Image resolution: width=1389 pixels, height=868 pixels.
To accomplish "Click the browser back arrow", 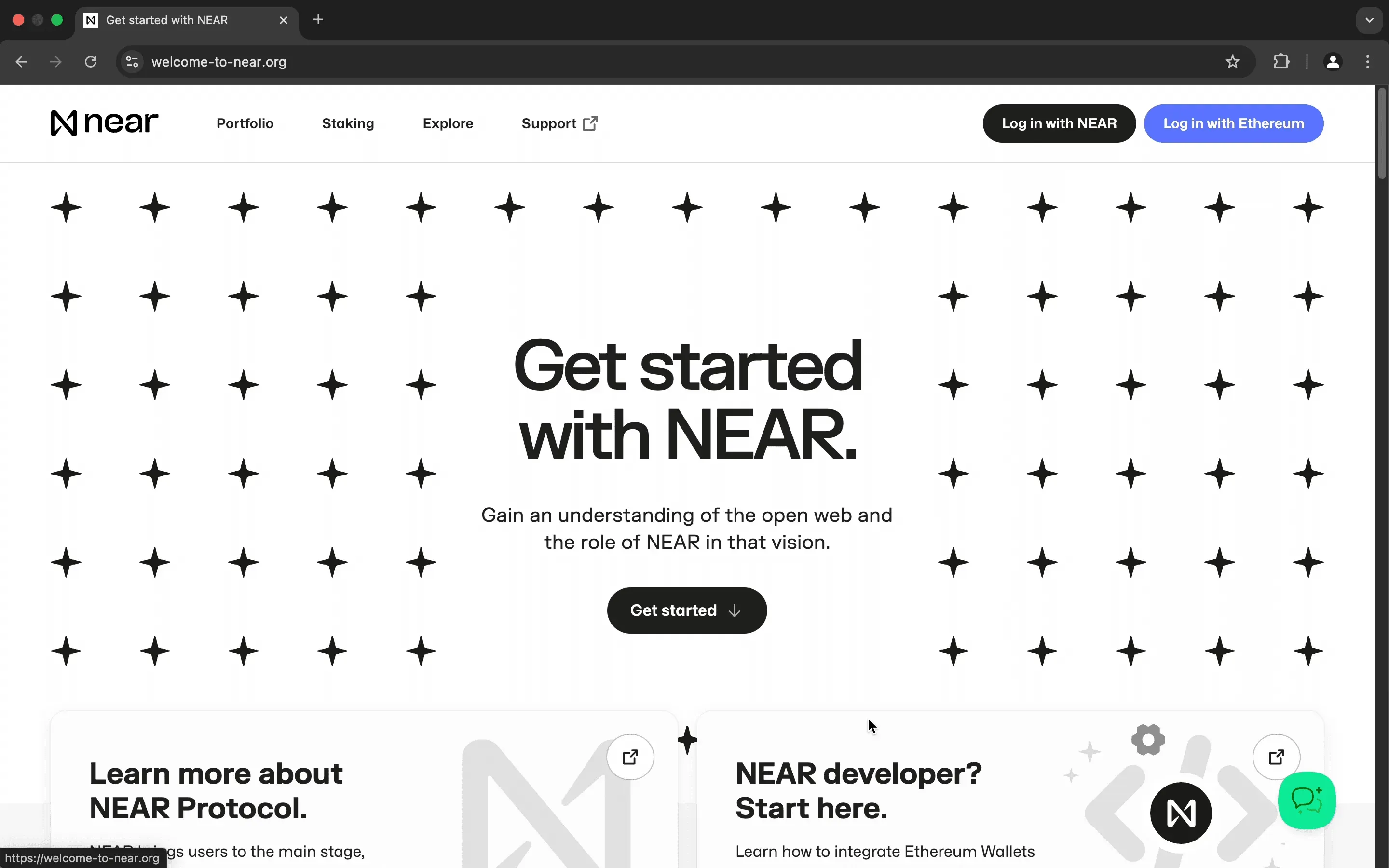I will (21, 62).
